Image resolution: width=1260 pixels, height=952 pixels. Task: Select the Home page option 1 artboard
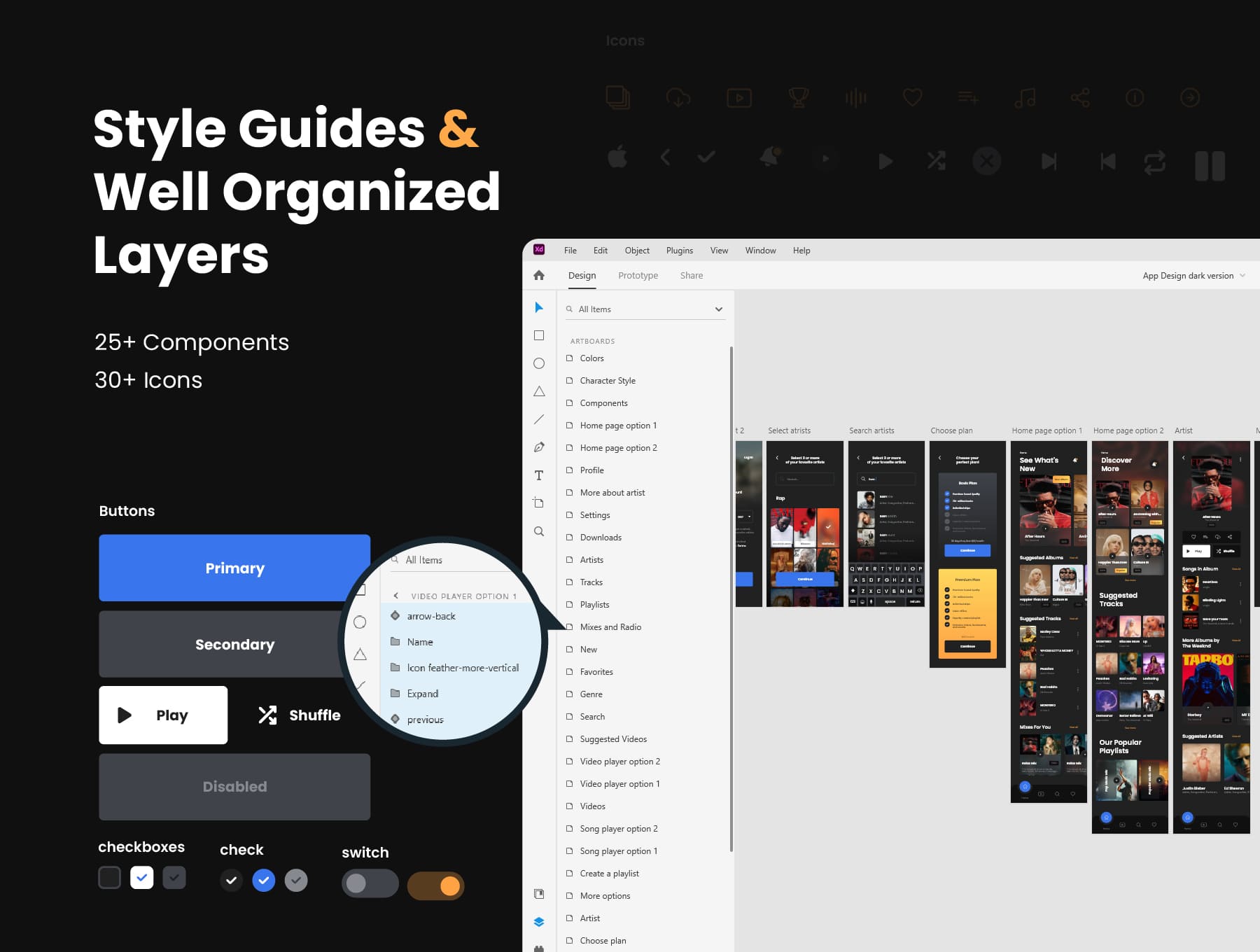pos(617,426)
